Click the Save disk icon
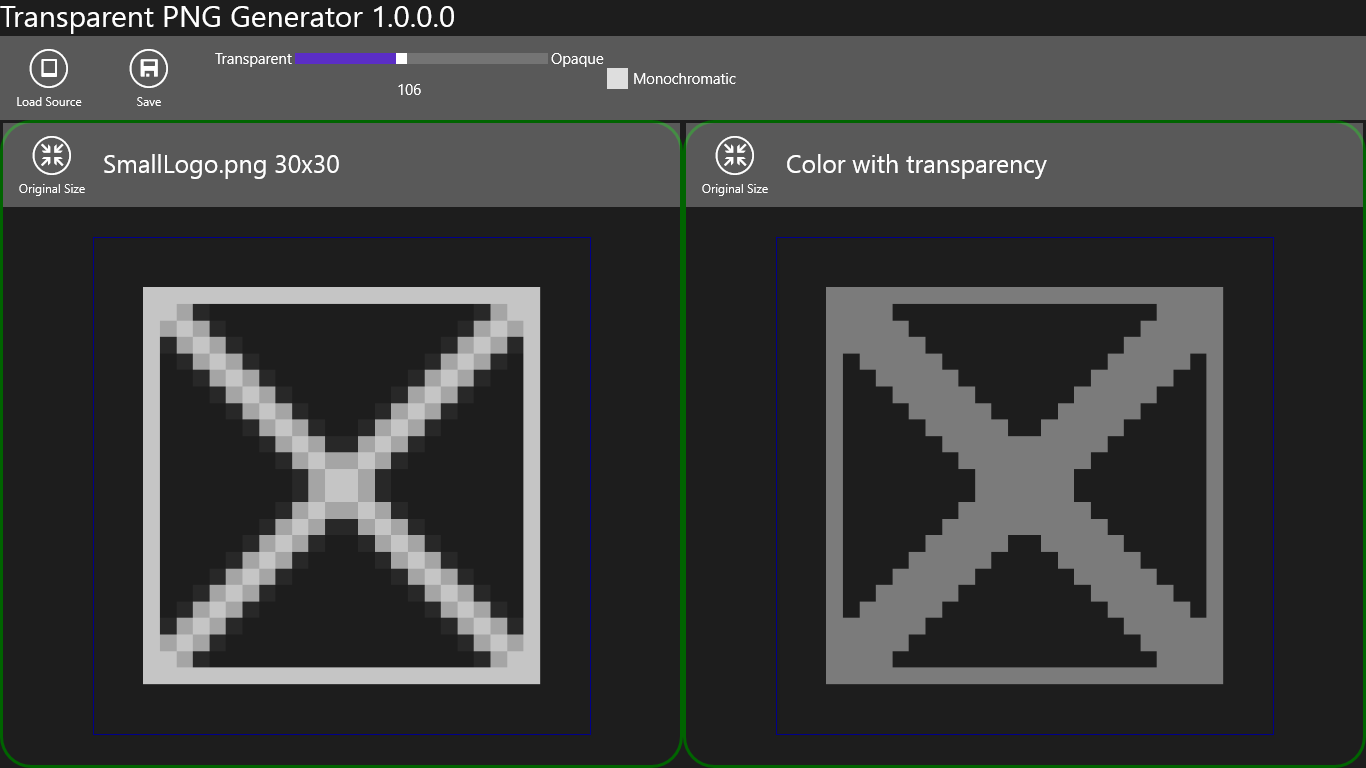This screenshot has height=768, width=1366. [x=149, y=69]
